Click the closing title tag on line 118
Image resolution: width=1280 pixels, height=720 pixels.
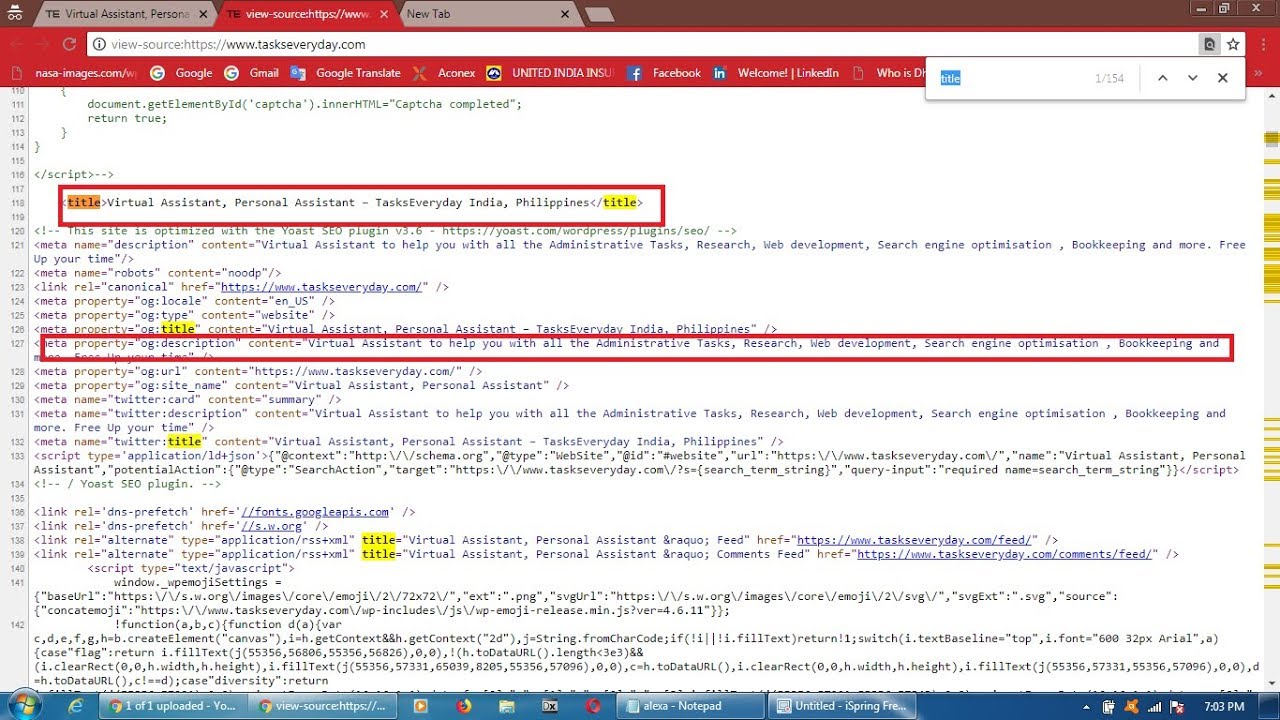(619, 202)
